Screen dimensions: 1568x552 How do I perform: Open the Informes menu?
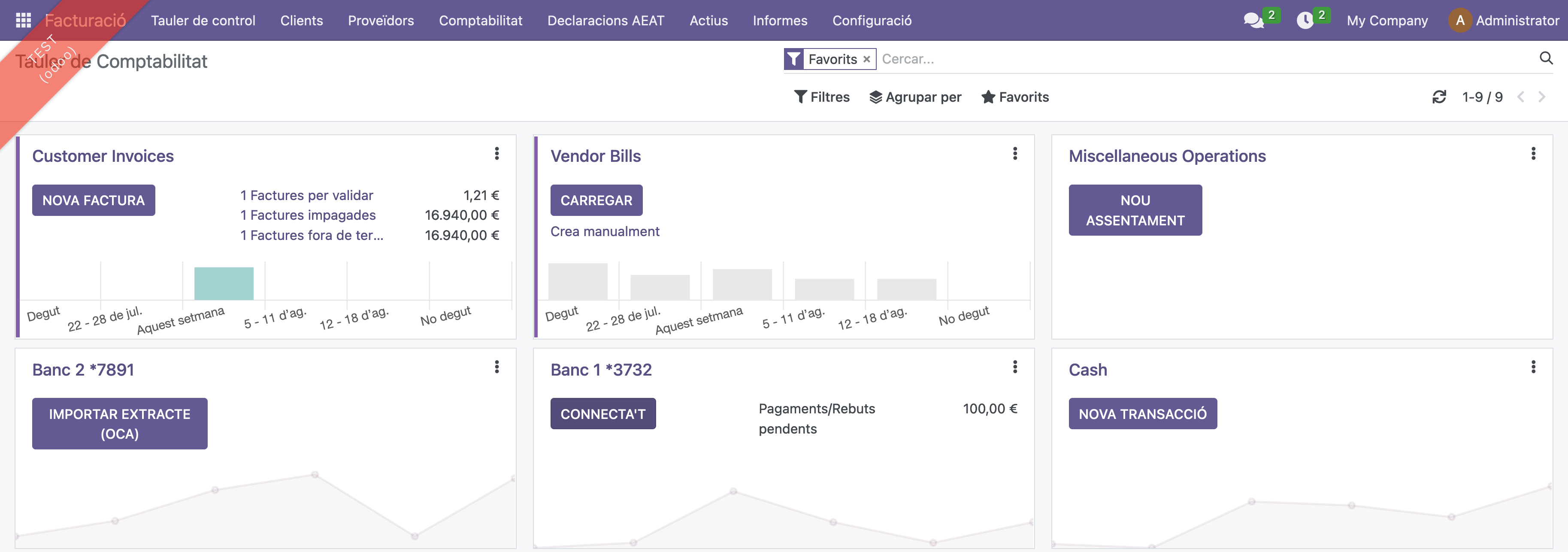tap(780, 20)
